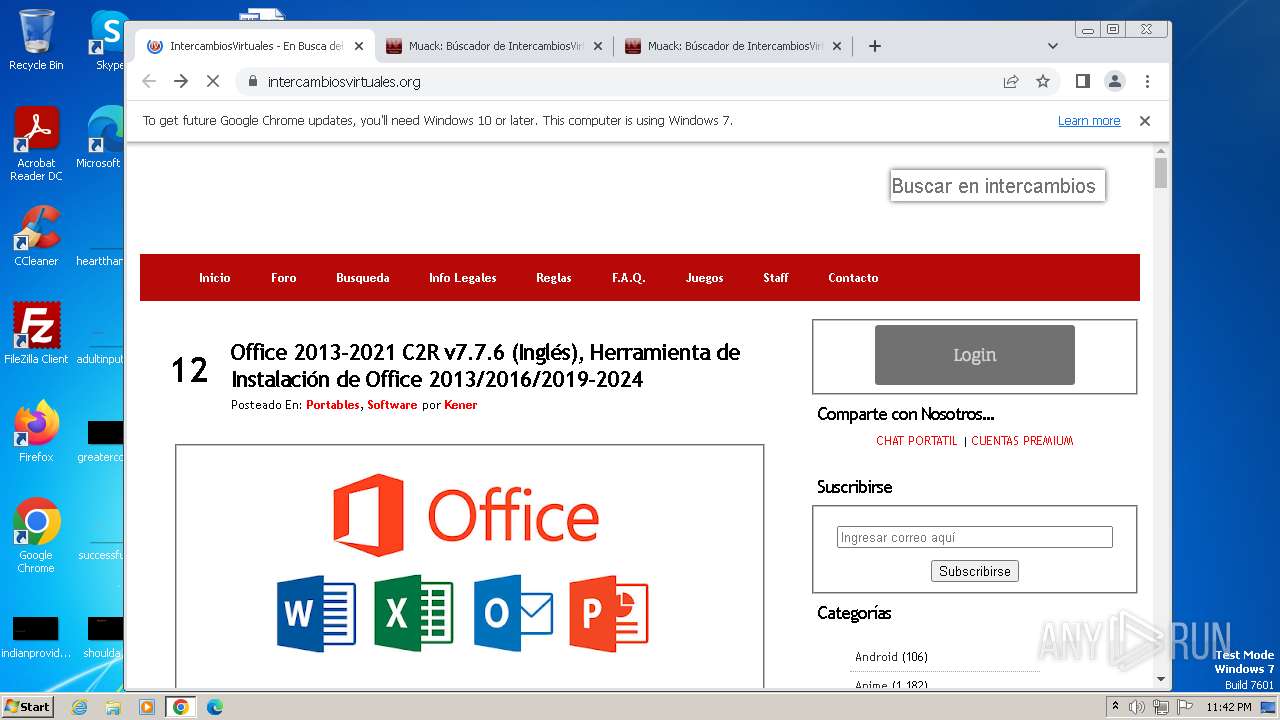Open the media player taskbar icon
The height and width of the screenshot is (720, 1280).
(x=147, y=707)
